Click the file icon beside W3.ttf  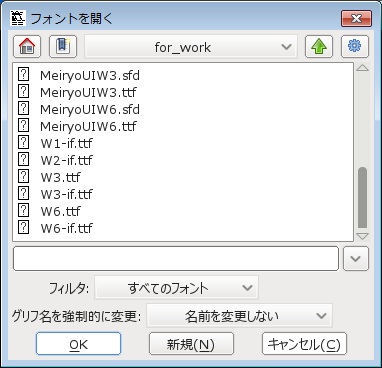[23, 176]
